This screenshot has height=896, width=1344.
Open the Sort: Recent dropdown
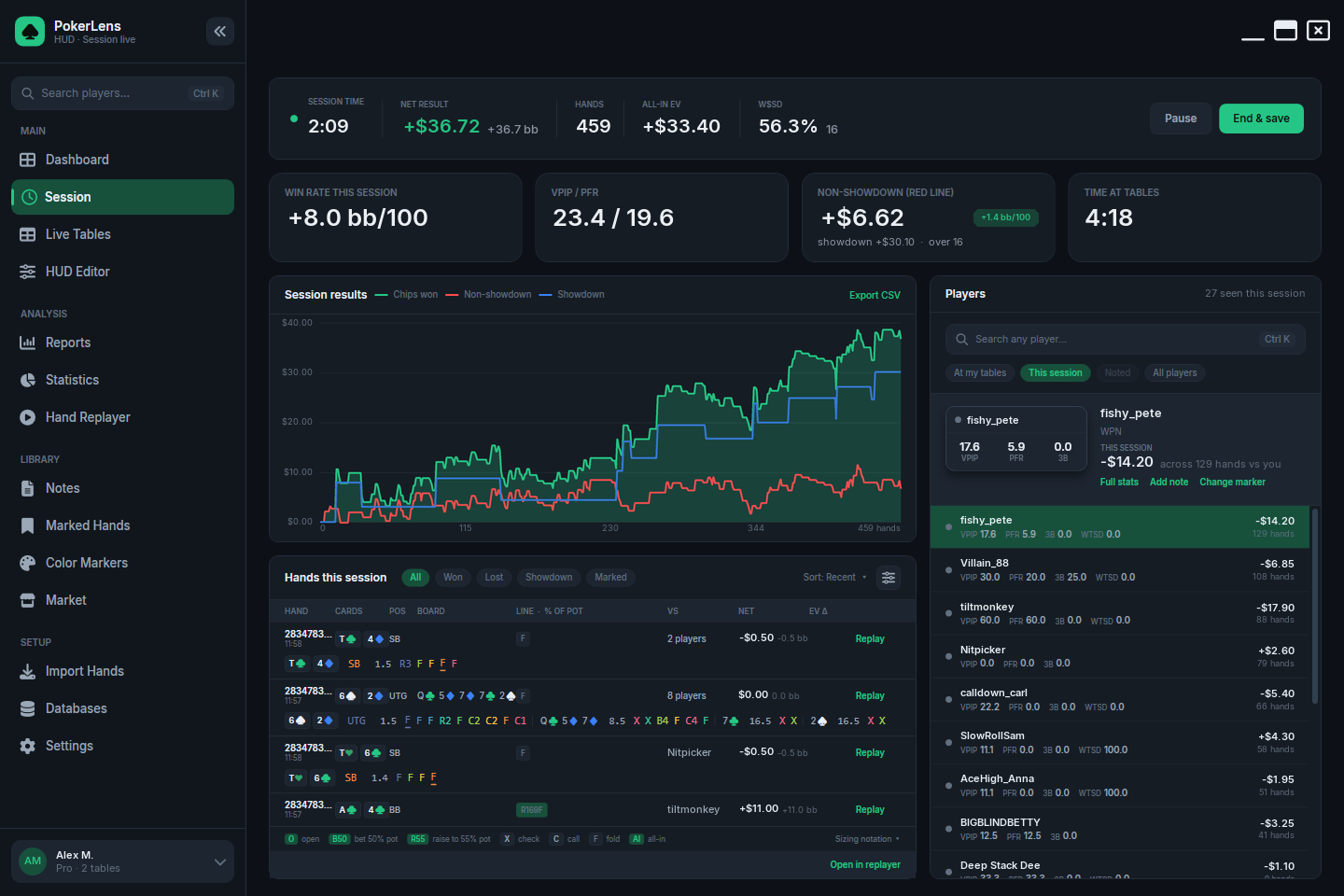[834, 578]
